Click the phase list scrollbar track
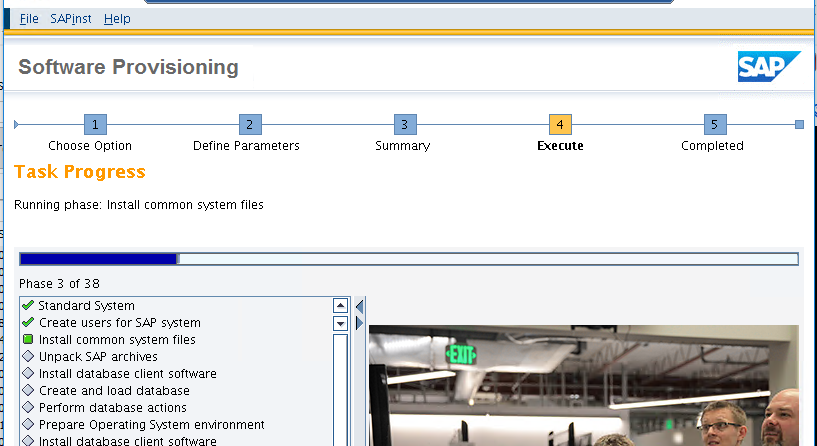The image size is (817, 446). 340,389
